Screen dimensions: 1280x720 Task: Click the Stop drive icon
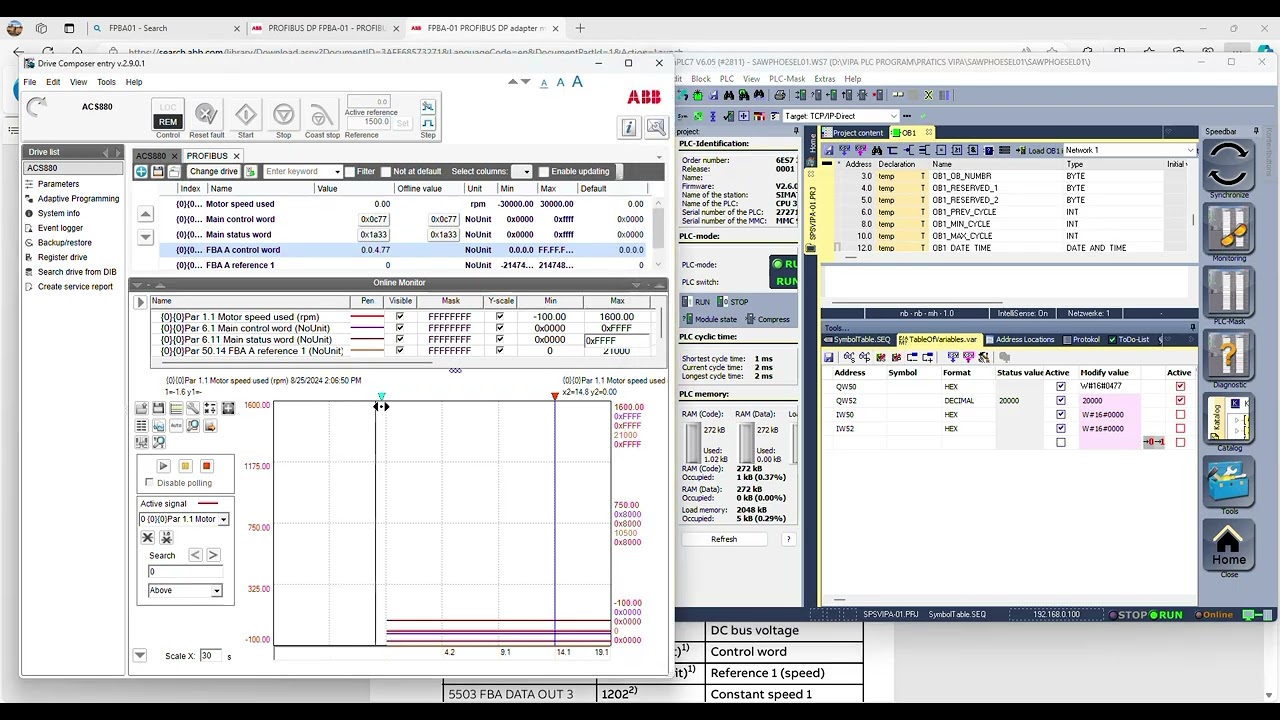point(284,114)
